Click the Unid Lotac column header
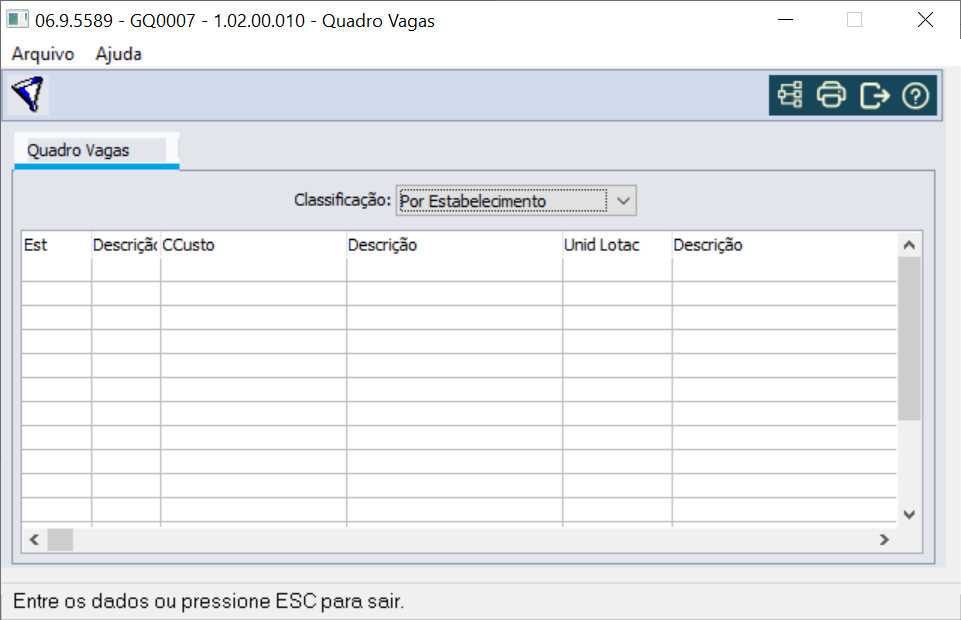This screenshot has width=961, height=620. point(617,245)
